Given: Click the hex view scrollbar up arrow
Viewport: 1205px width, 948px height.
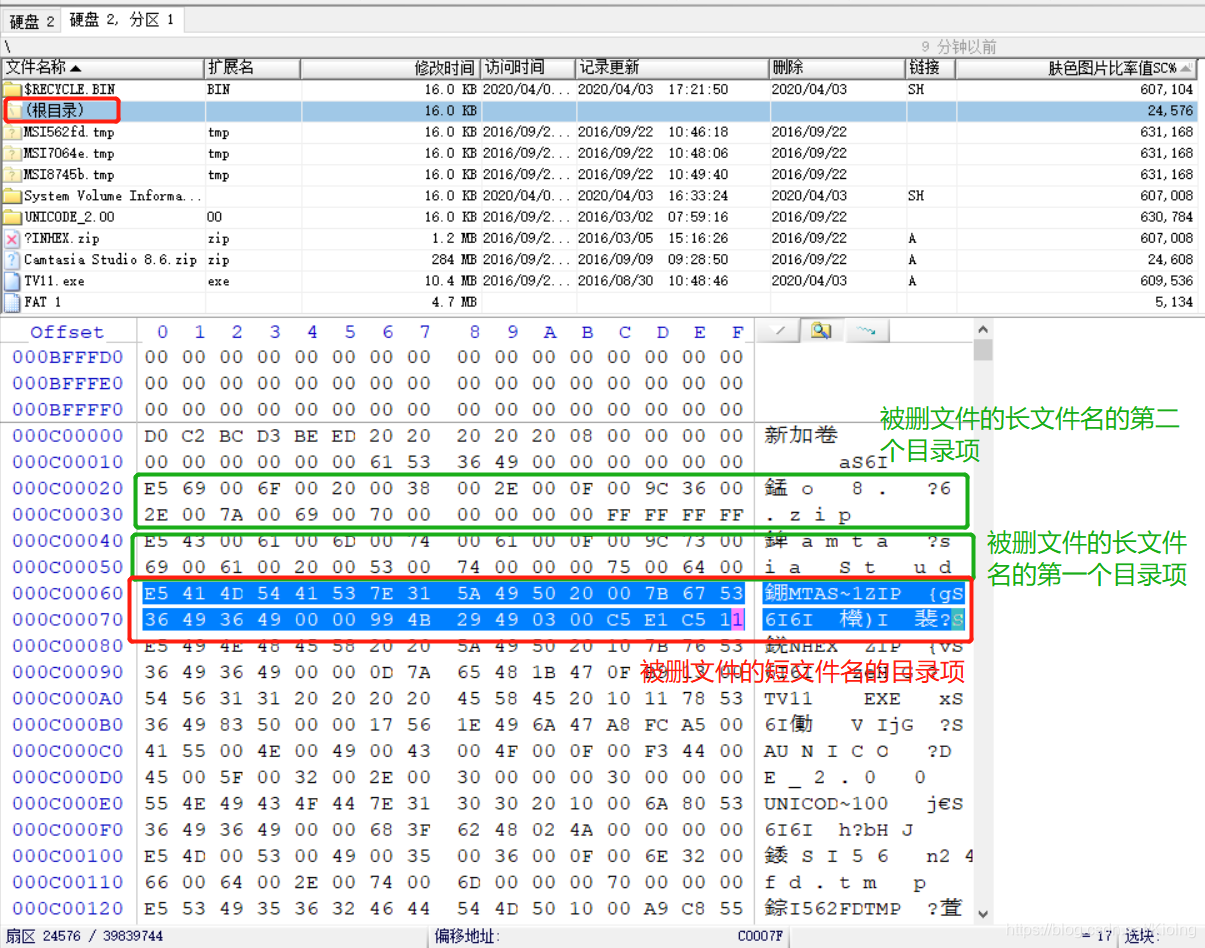Looking at the screenshot, I should click(983, 329).
